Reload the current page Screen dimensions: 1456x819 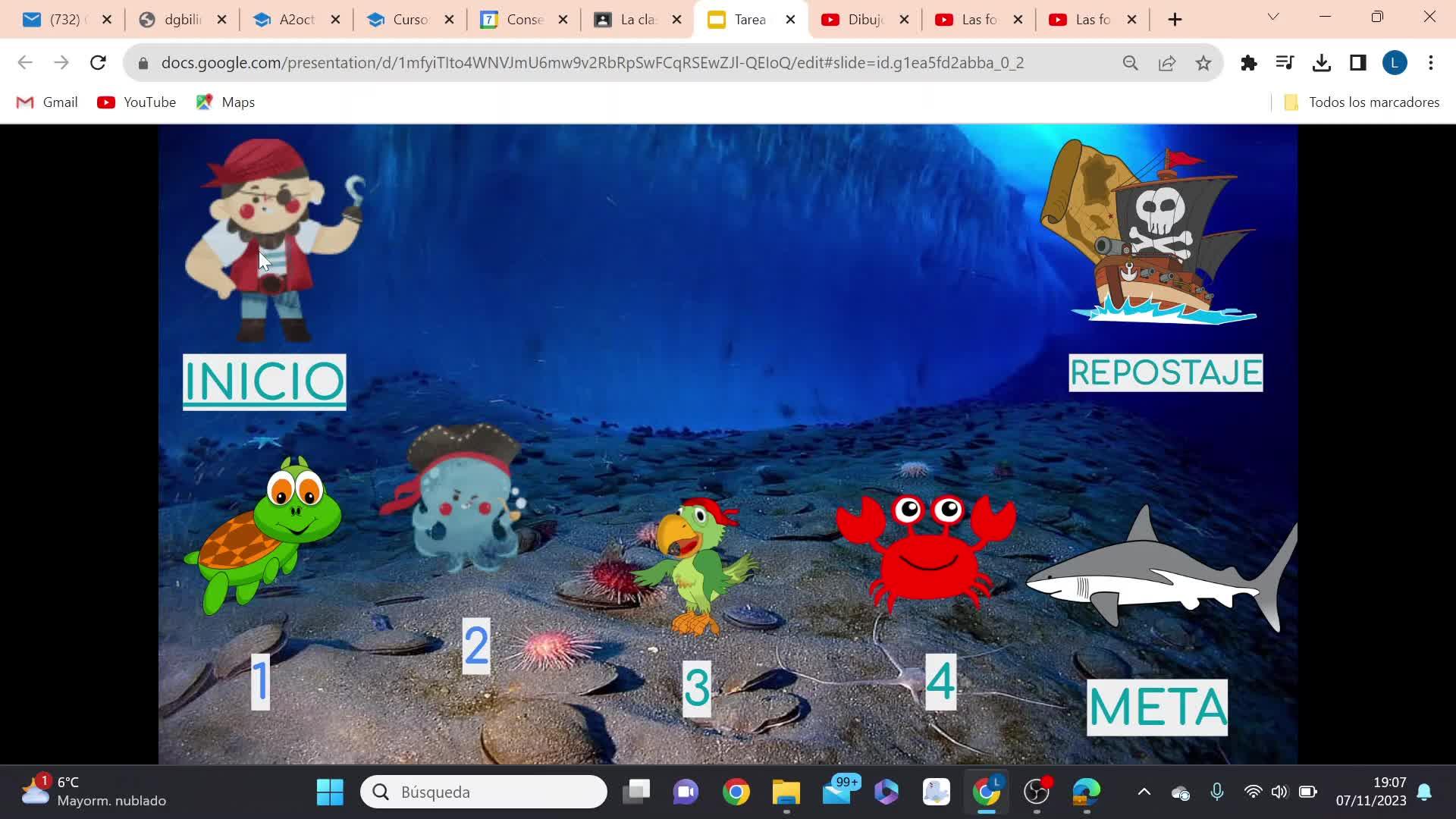98,63
